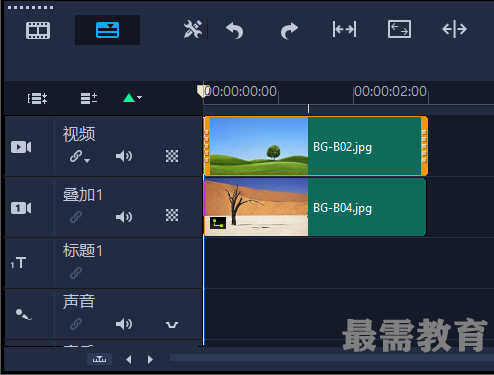Switch to Storyboard view
The height and width of the screenshot is (375, 494).
click(38, 30)
